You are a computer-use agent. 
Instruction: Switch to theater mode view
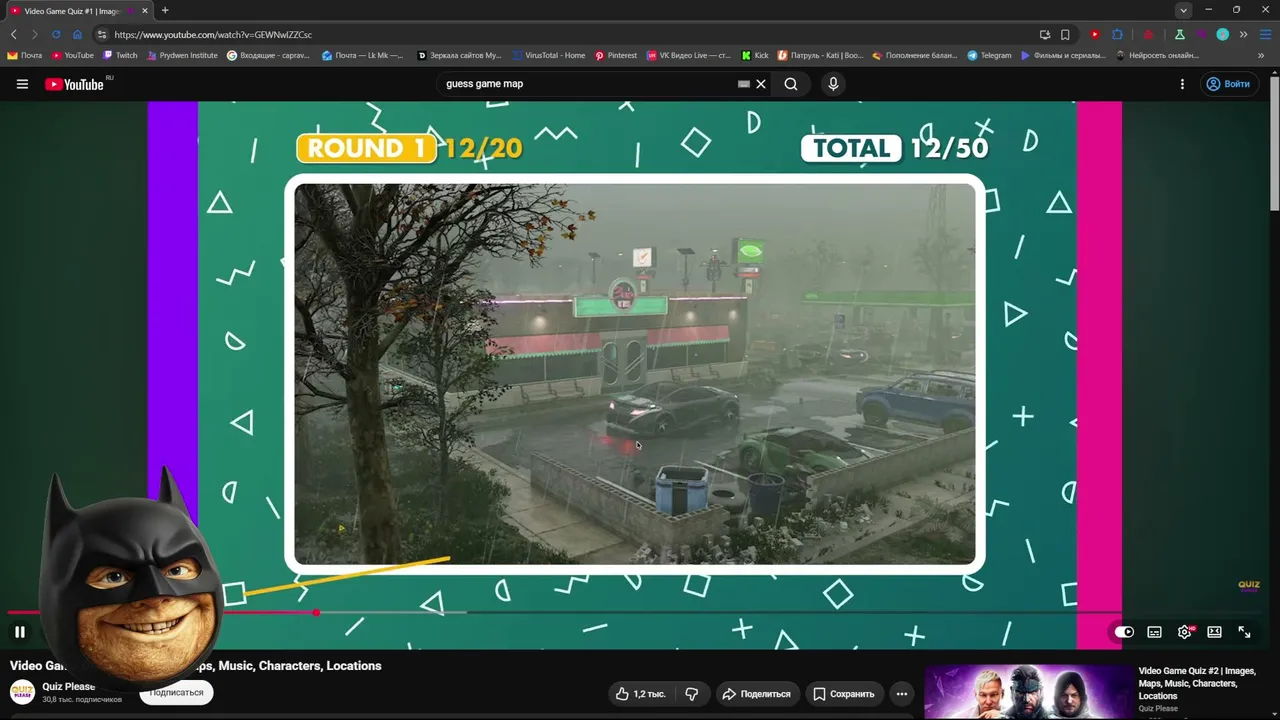point(1214,632)
